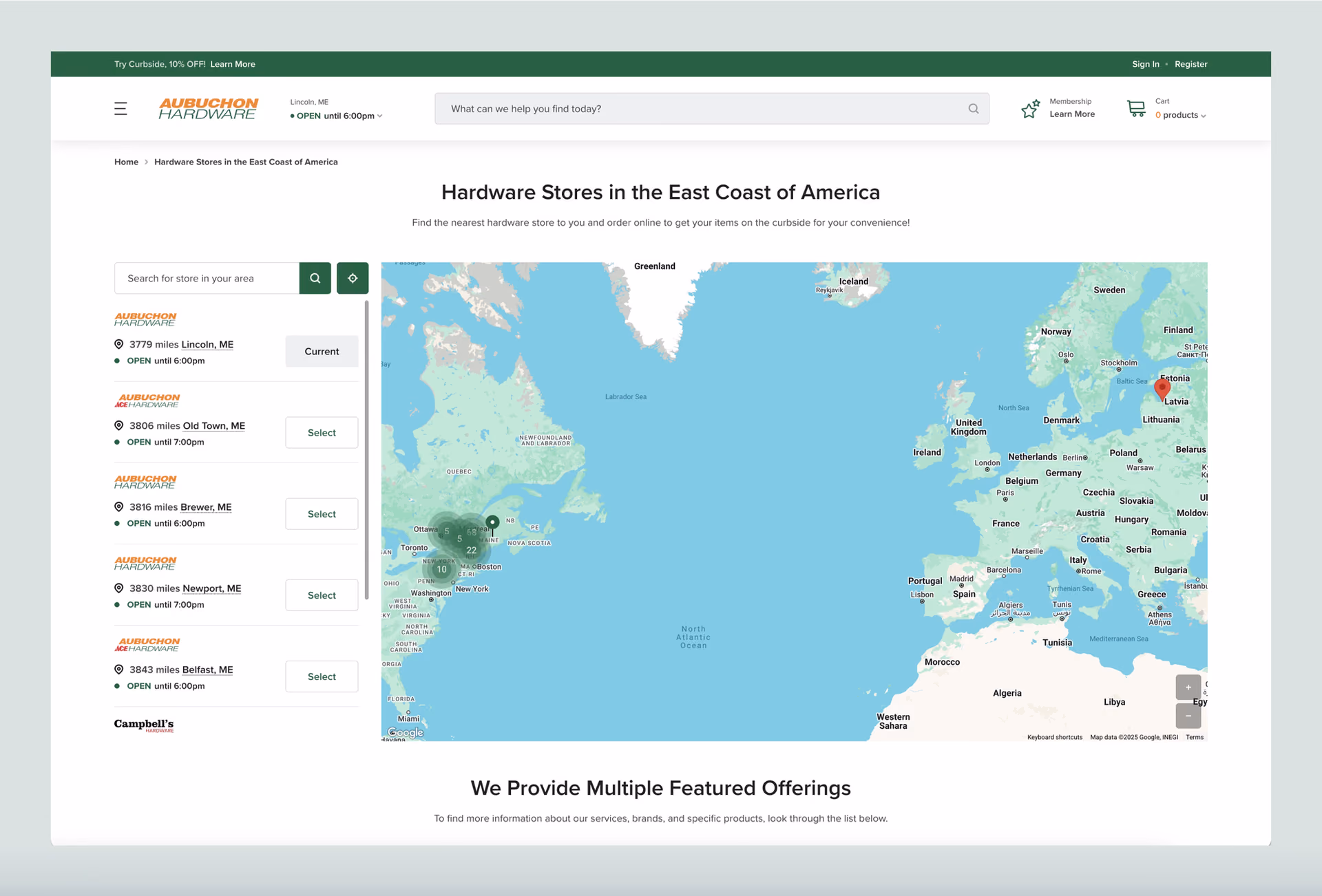Click the membership star icon
Screen dimensions: 1322x896
(x=1031, y=109)
